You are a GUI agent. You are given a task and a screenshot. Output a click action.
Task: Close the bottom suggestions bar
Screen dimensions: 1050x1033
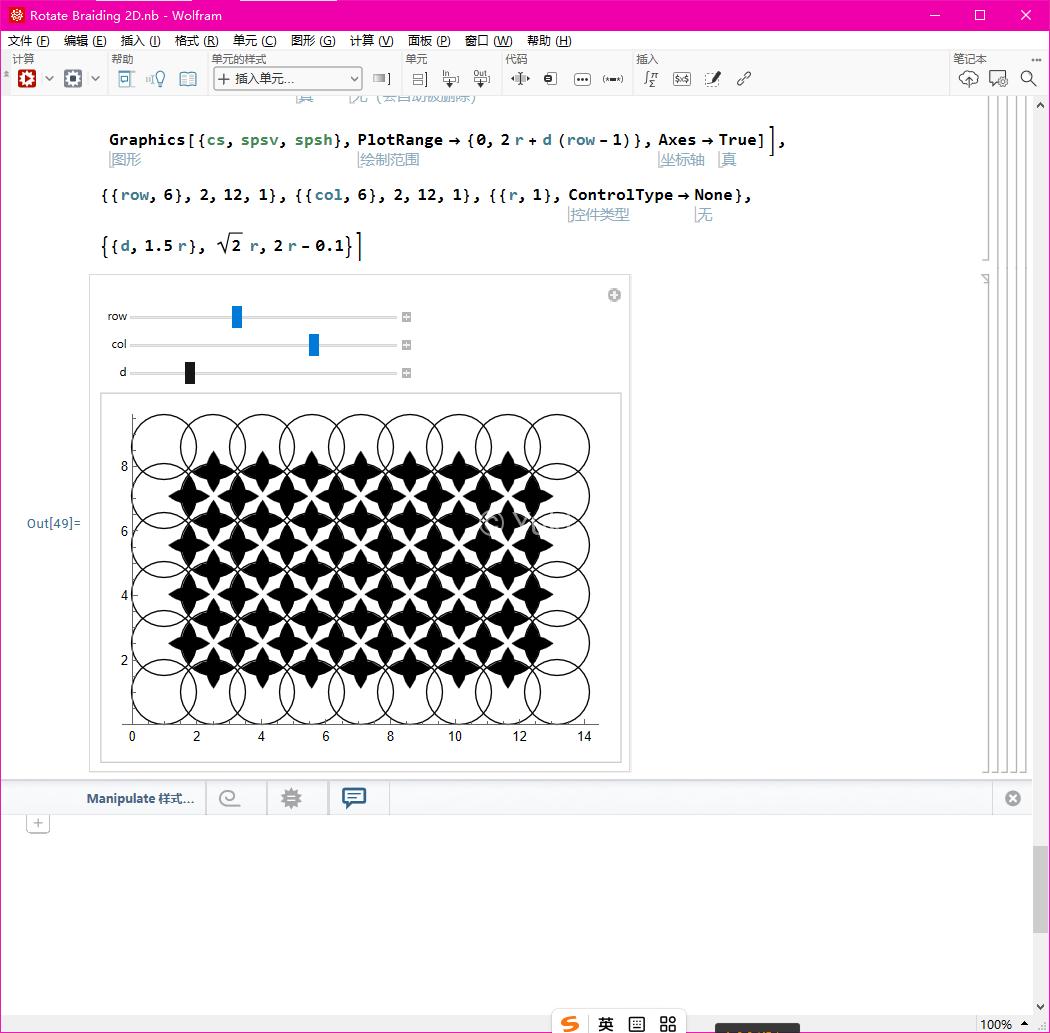(1013, 798)
